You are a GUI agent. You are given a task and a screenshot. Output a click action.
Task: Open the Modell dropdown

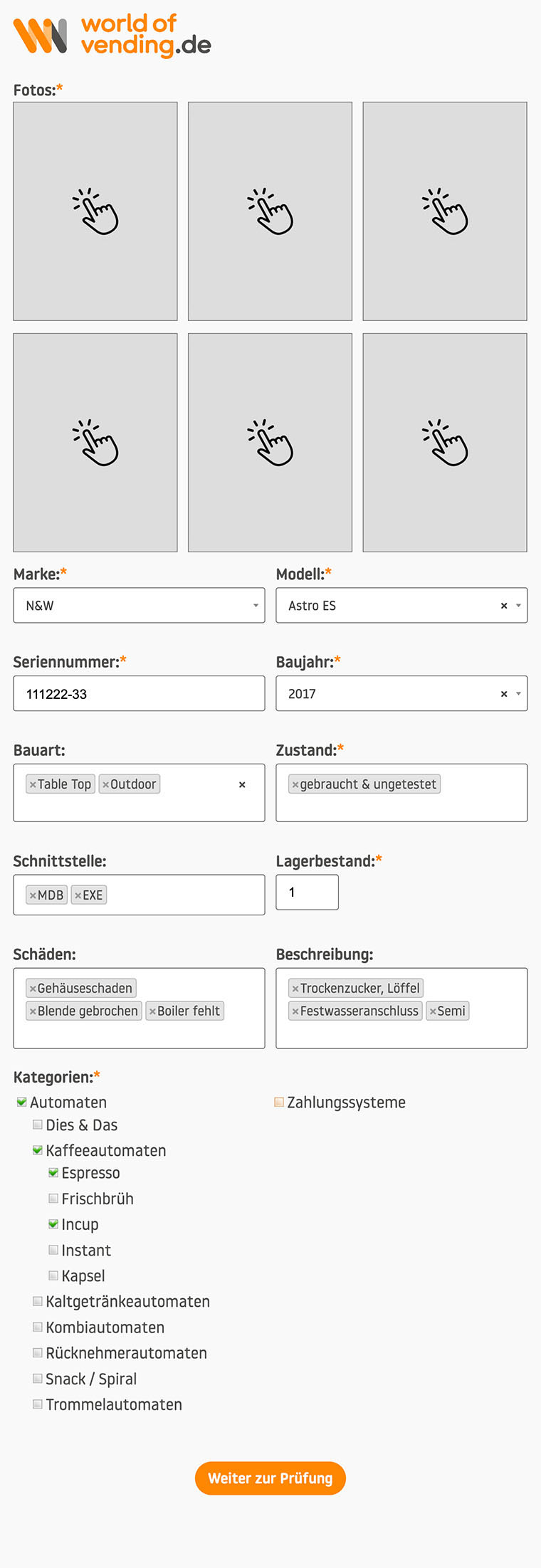pyautogui.click(x=519, y=605)
